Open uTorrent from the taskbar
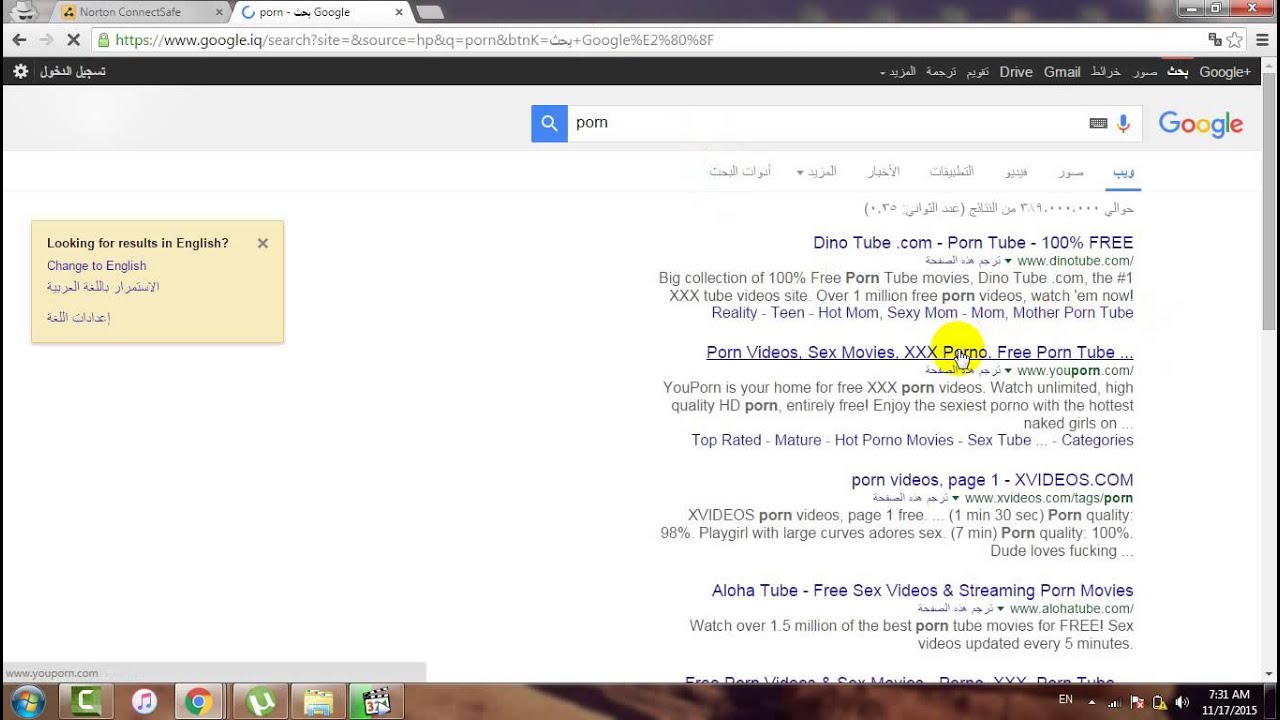This screenshot has height=720, width=1280. tap(259, 701)
